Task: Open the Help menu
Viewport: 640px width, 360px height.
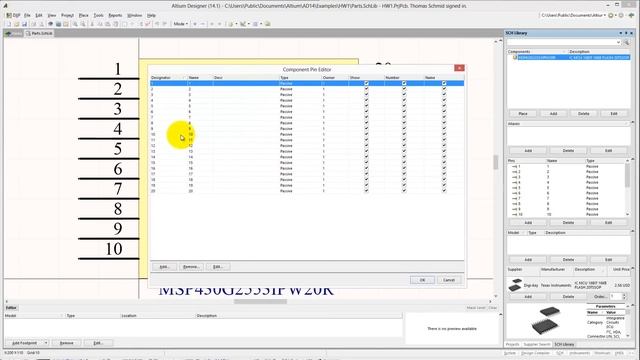Action: (151, 15)
